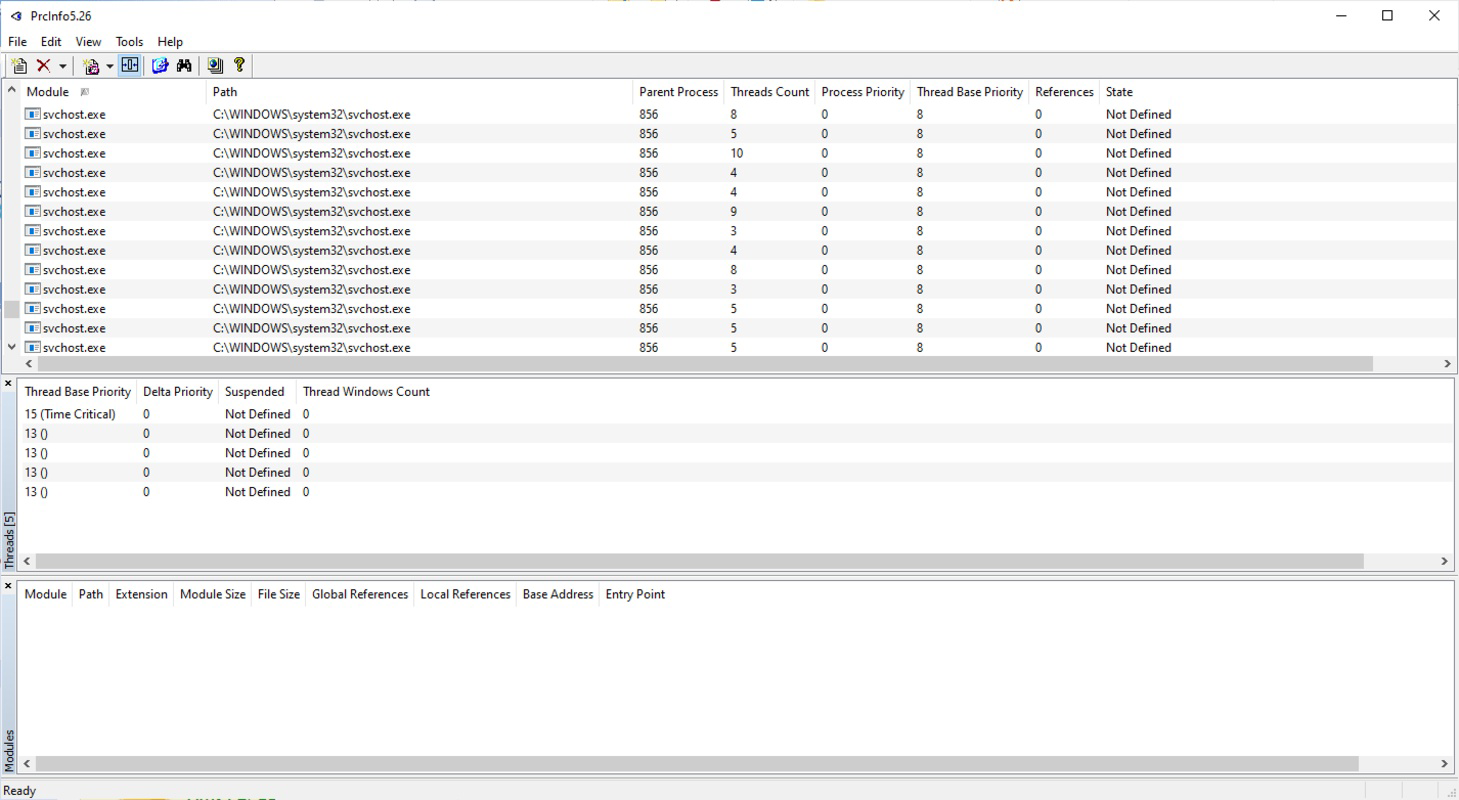
Task: Click the sort indicator in Module header
Action: pyautogui.click(x=85, y=92)
